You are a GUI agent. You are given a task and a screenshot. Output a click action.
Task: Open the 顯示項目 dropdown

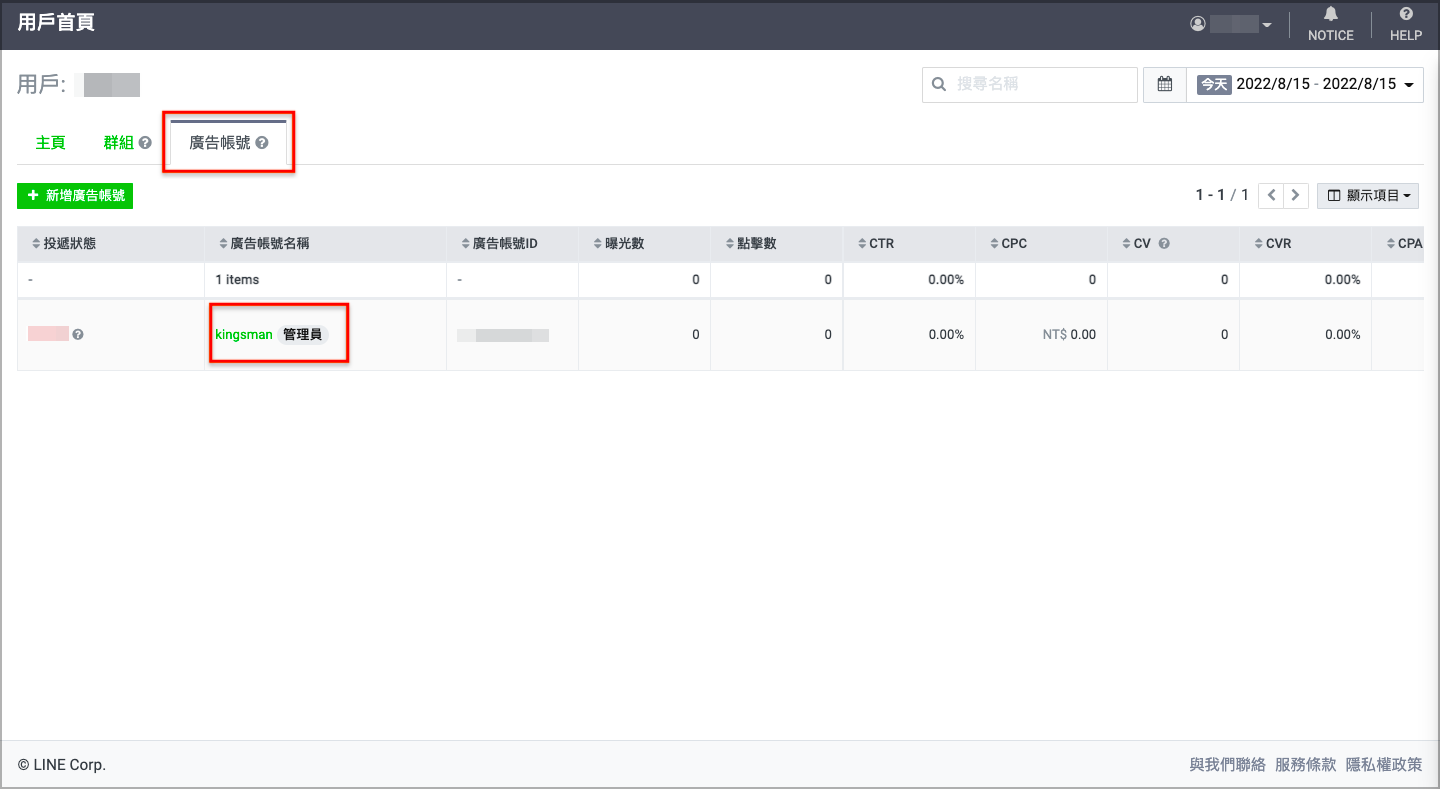click(x=1368, y=196)
